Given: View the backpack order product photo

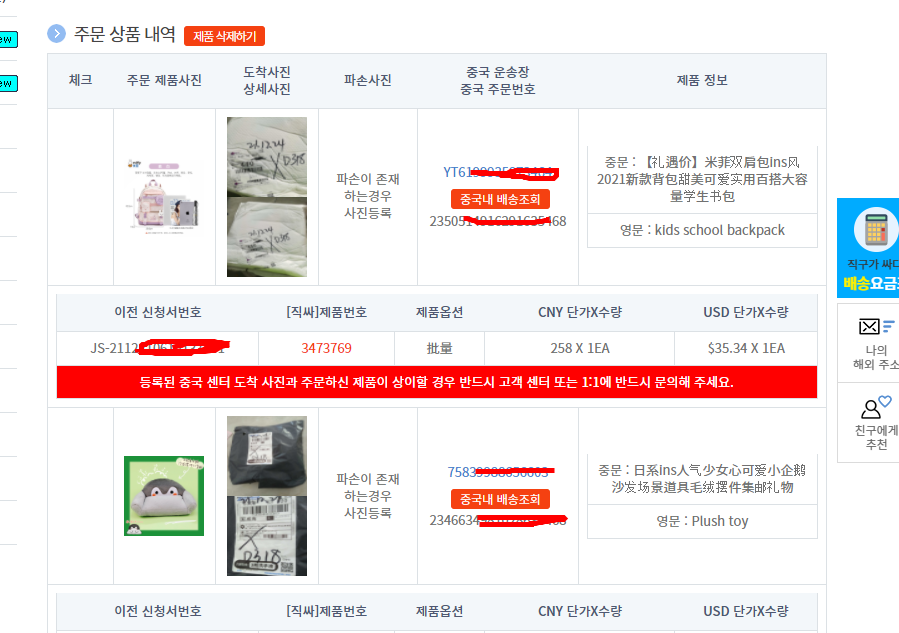Looking at the screenshot, I should tap(164, 196).
